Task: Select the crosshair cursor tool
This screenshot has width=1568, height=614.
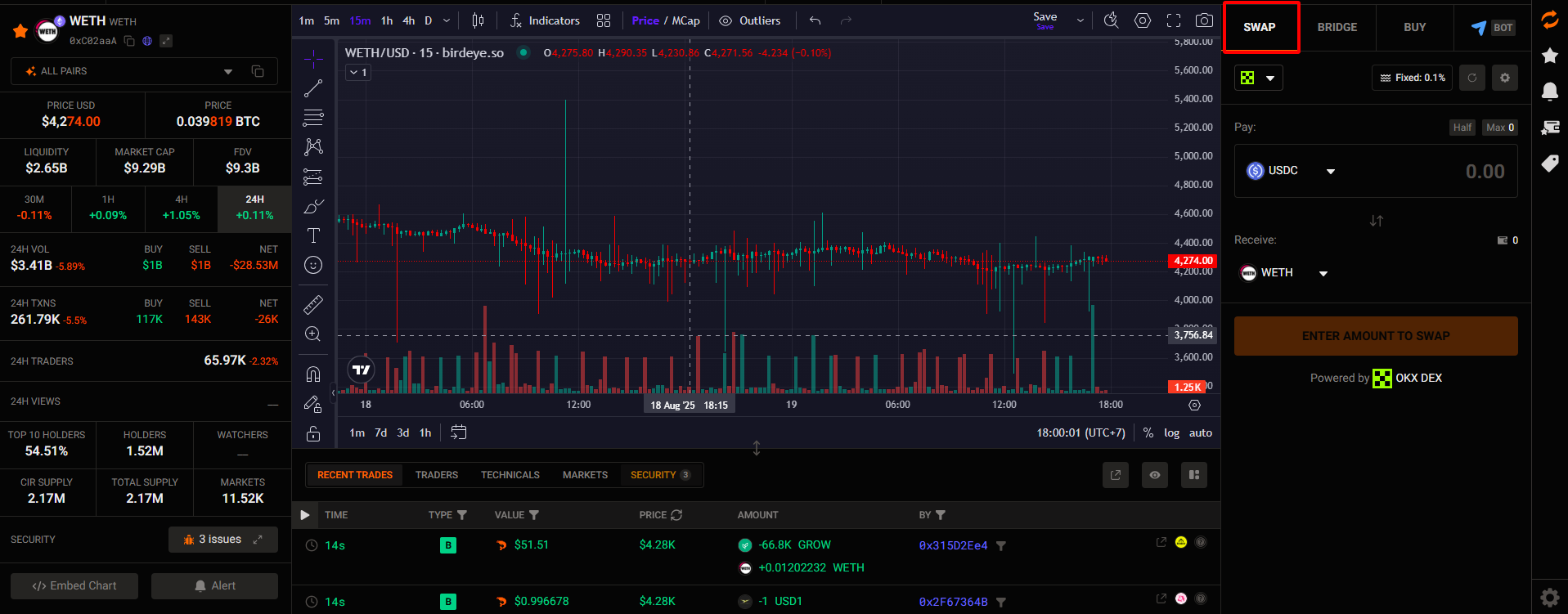Action: [313, 58]
